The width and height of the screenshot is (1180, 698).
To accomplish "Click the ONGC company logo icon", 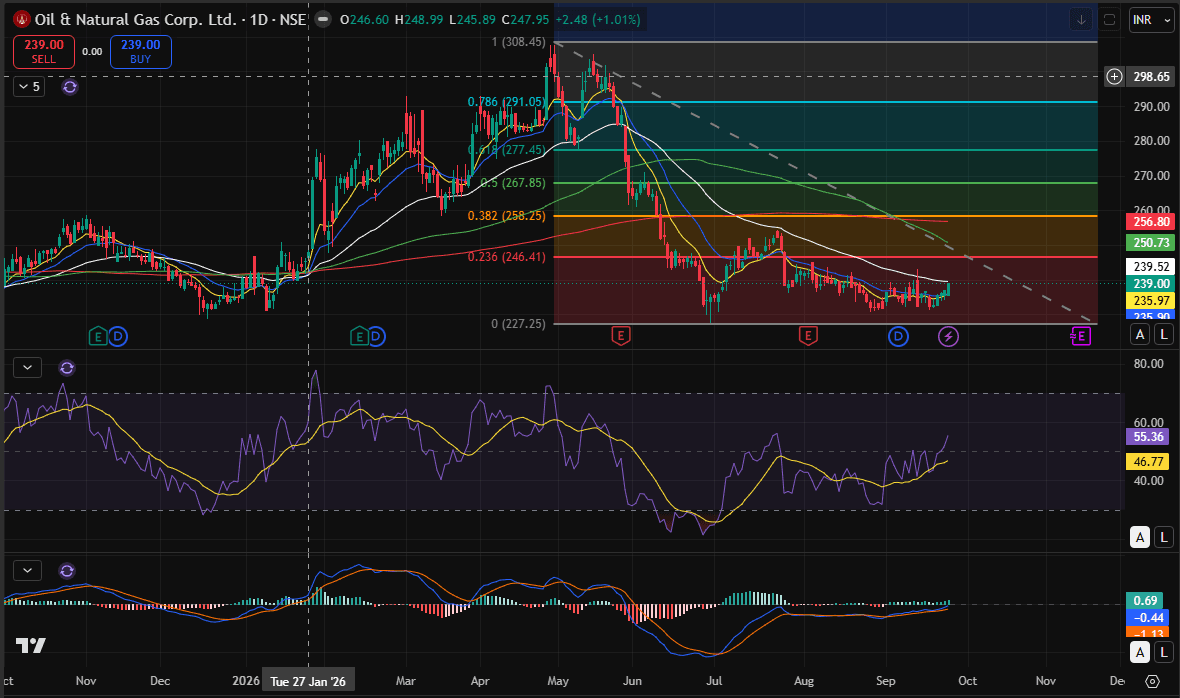I will (x=22, y=20).
